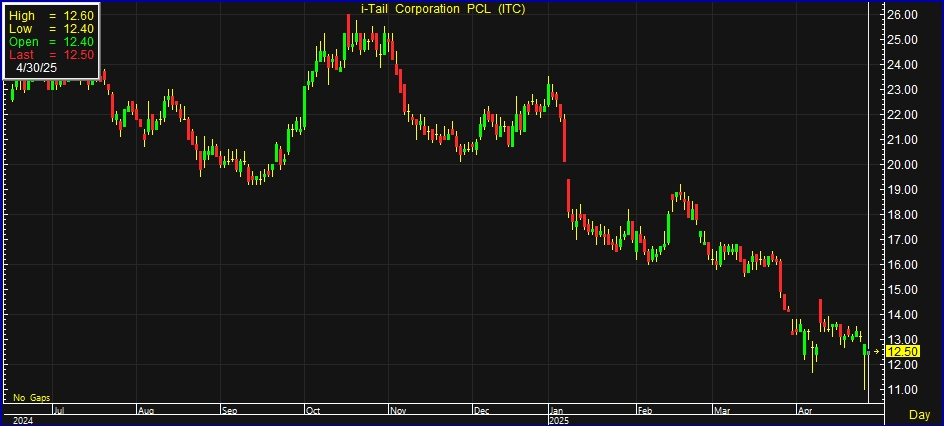Click the 22.00 price axis label
The height and width of the screenshot is (426, 944).
click(x=903, y=114)
